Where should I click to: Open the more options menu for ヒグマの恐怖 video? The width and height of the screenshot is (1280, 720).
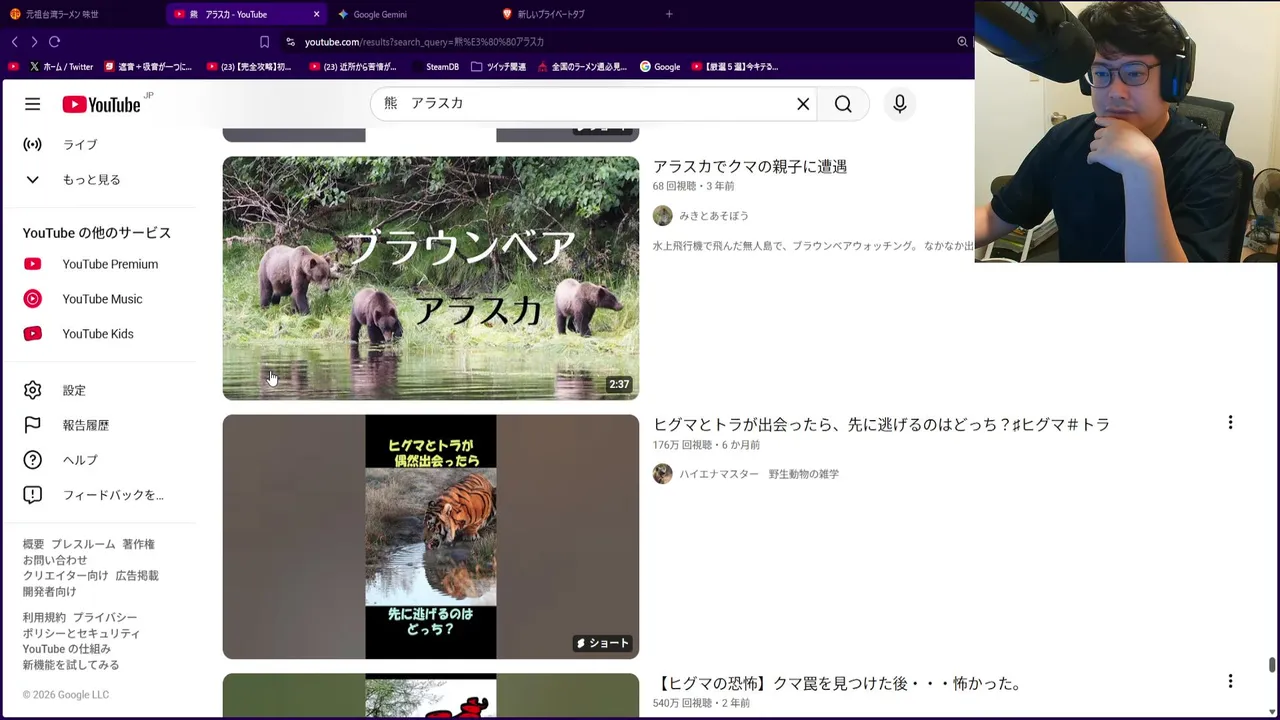point(1230,681)
